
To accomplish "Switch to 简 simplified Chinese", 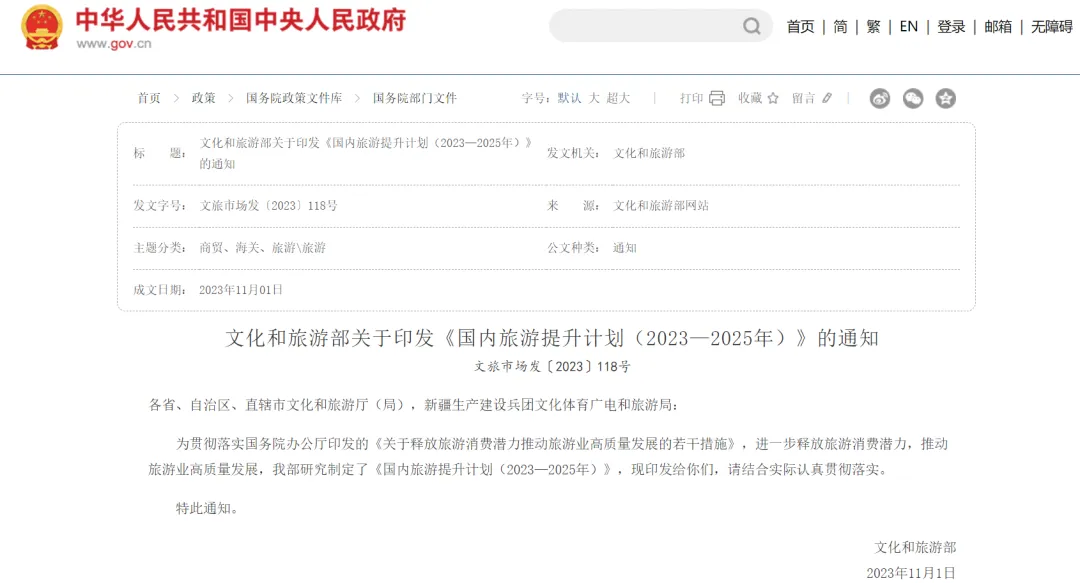I will 840,27.
